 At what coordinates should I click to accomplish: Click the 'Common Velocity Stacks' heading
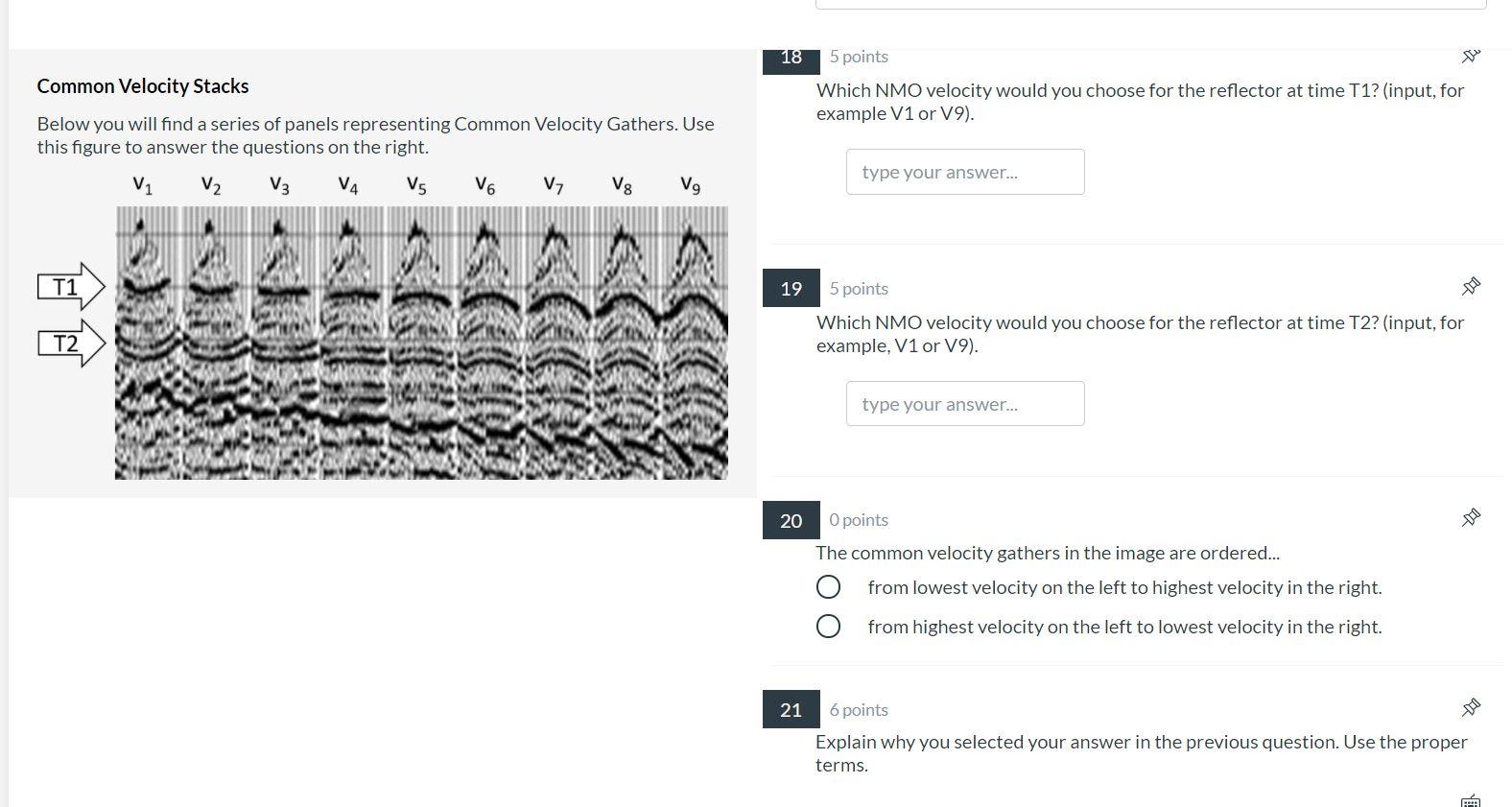pos(142,85)
